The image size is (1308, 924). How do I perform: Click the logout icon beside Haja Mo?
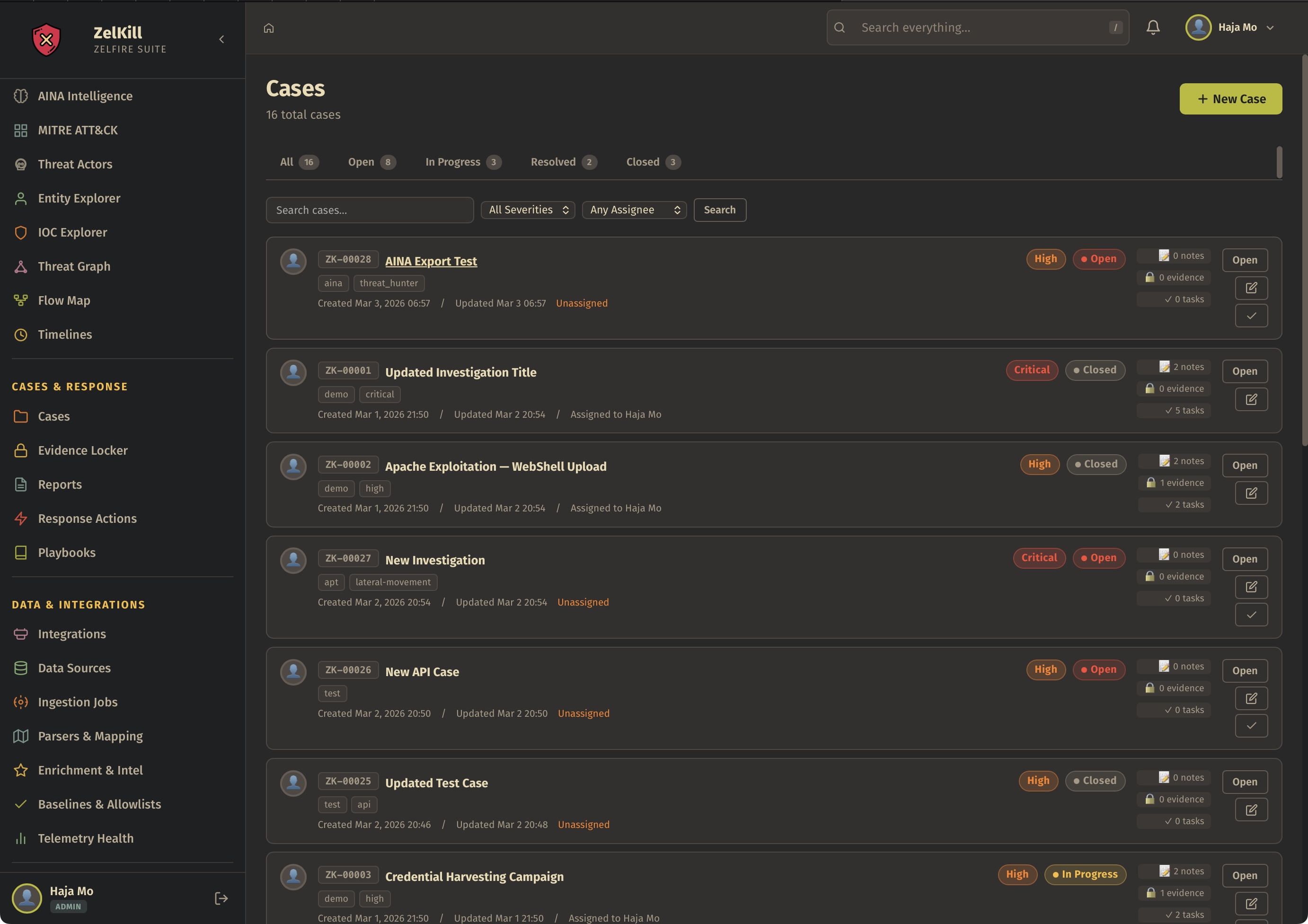tap(221, 898)
